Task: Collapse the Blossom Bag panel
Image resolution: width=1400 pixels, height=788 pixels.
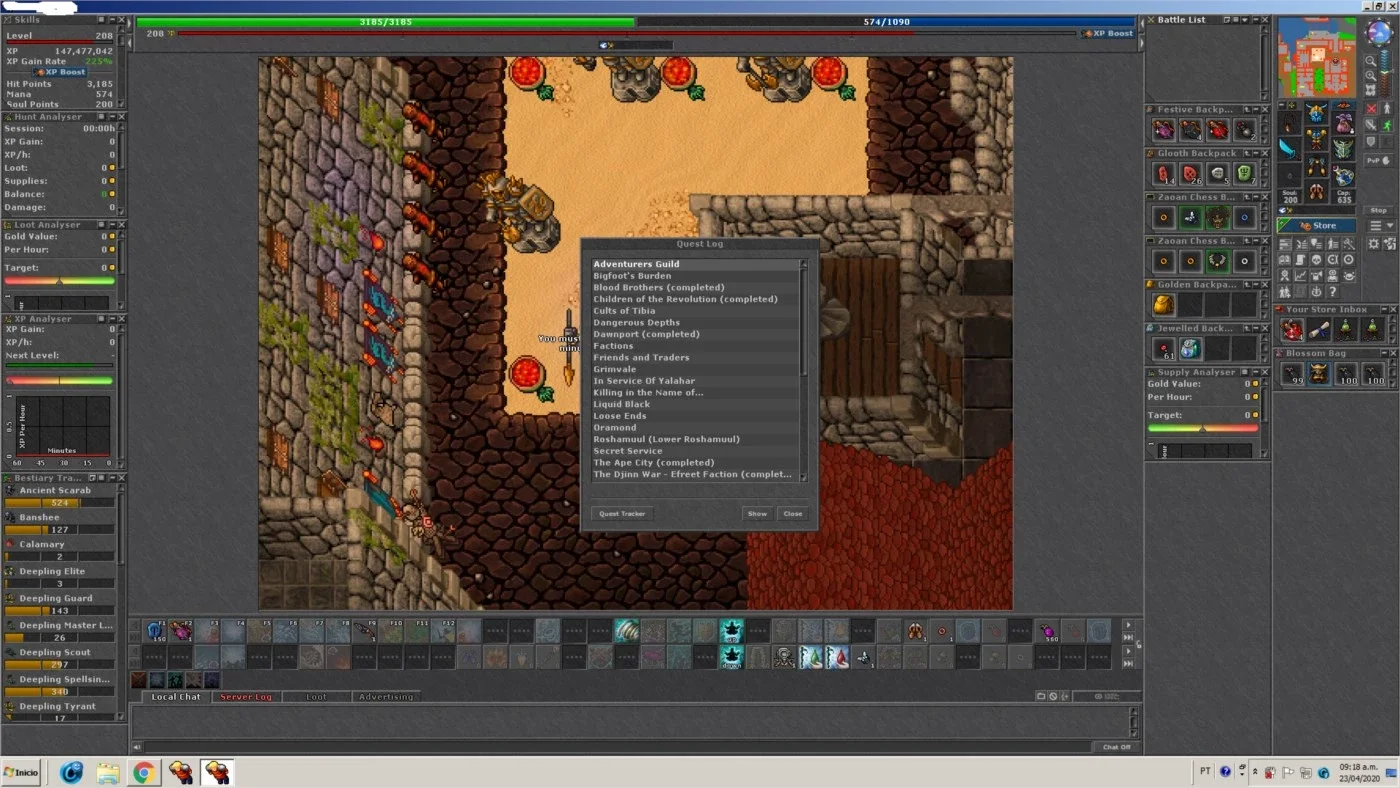Action: [1384, 353]
